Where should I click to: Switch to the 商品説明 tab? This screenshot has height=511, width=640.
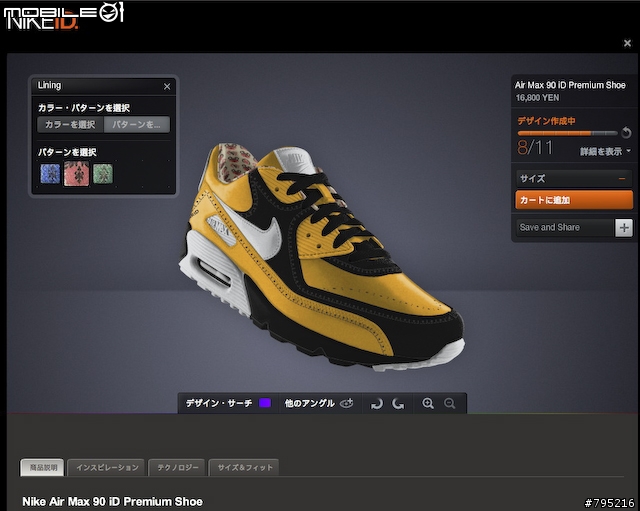tap(42, 467)
